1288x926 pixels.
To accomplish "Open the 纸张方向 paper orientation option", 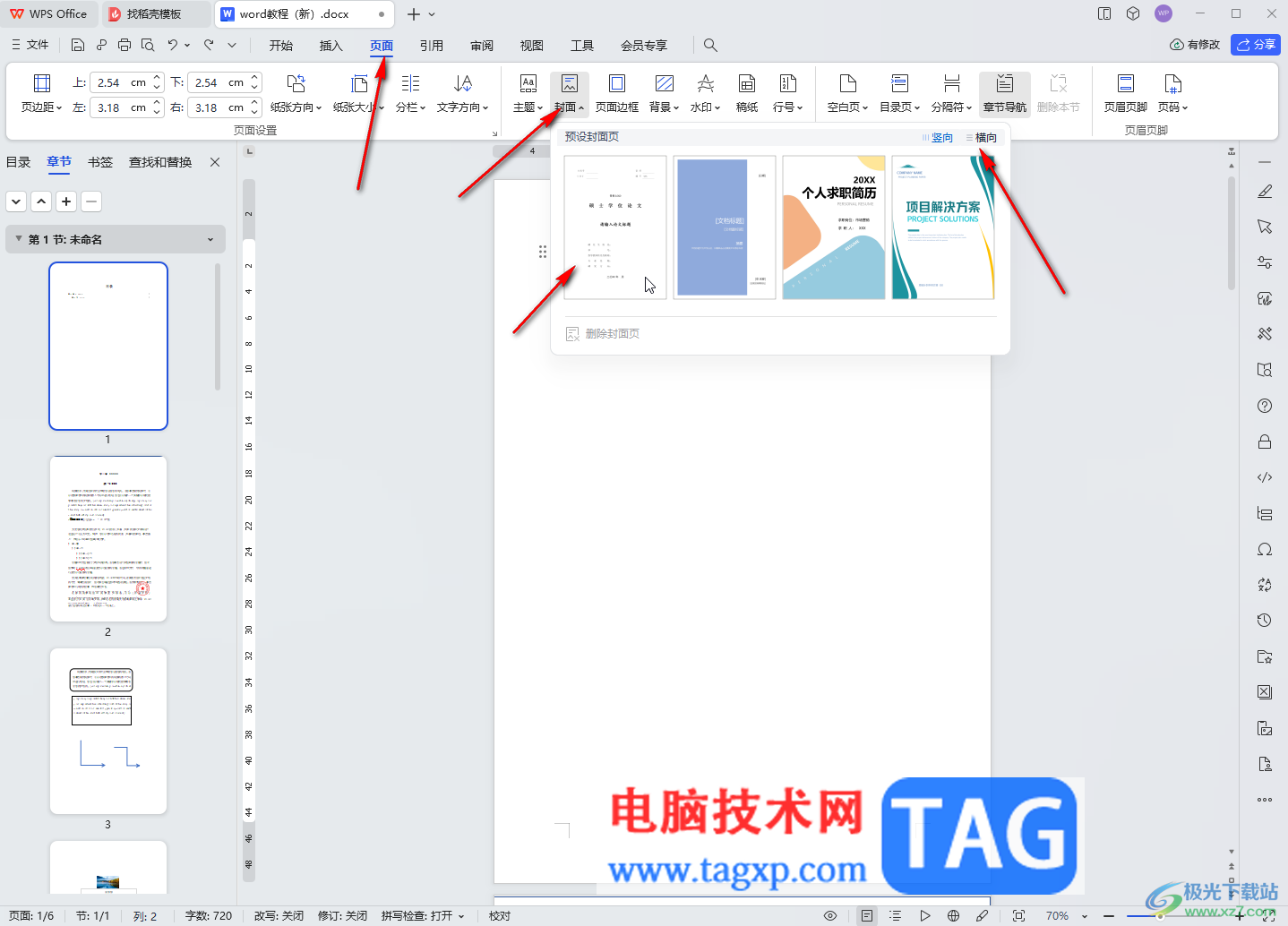I will (296, 93).
